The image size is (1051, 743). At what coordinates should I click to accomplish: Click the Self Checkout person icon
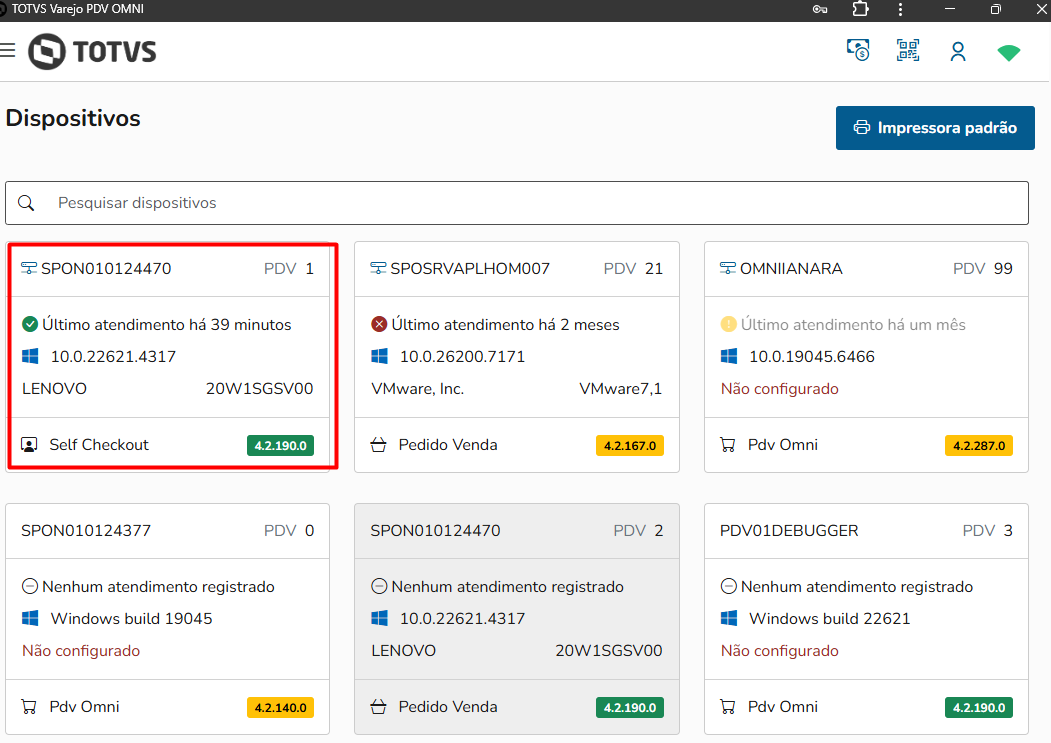point(29,445)
